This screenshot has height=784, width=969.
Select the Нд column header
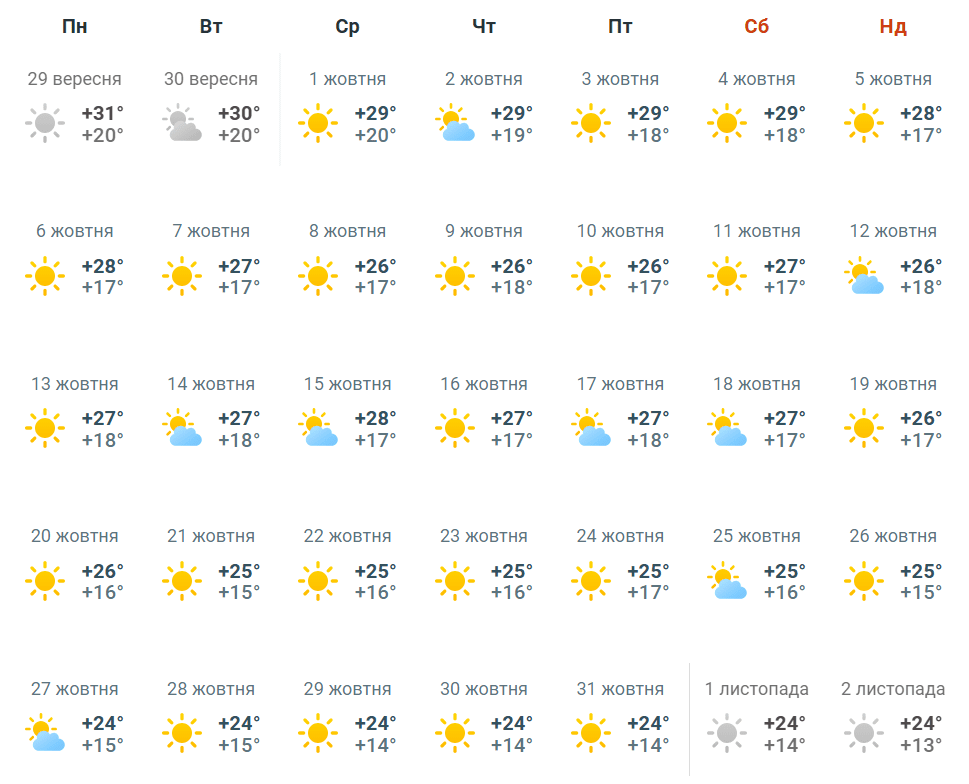[893, 27]
